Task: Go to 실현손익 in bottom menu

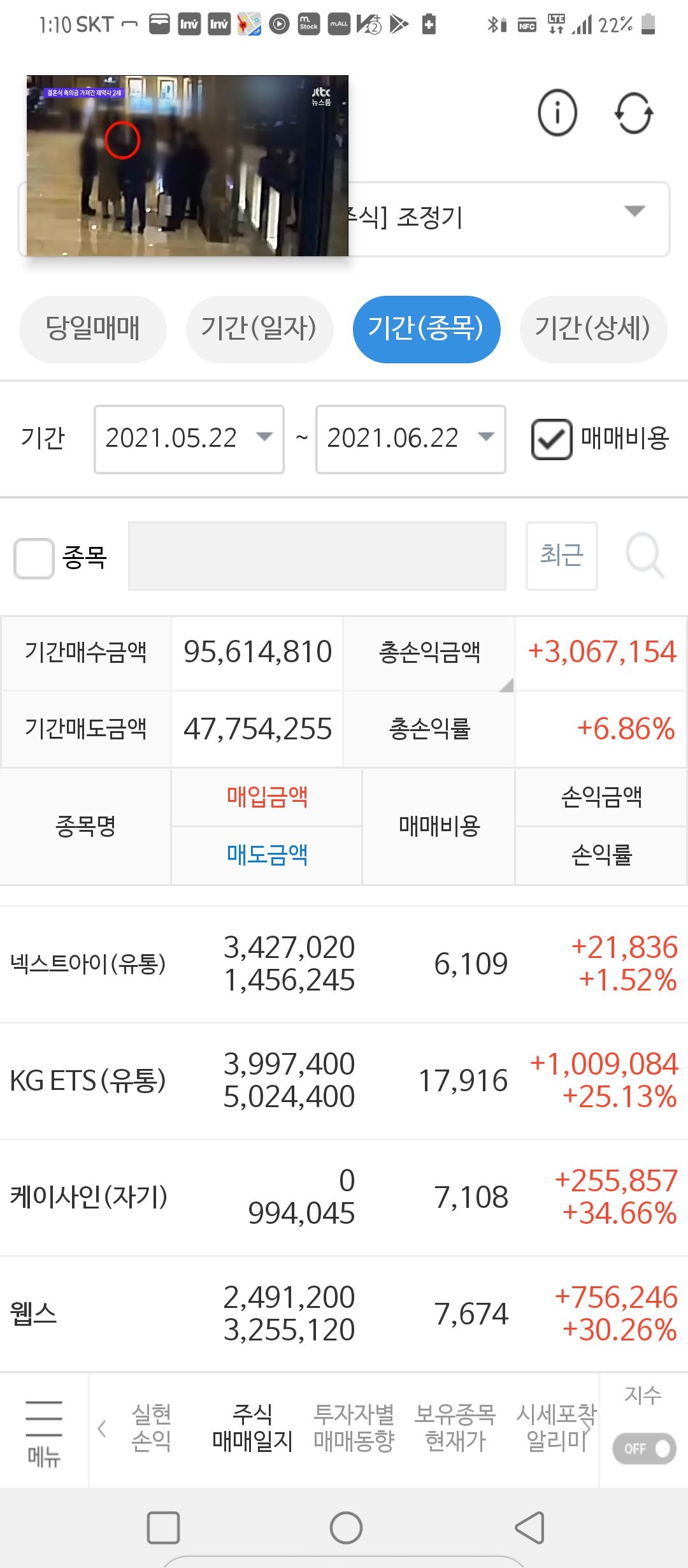Action: coord(151,1428)
